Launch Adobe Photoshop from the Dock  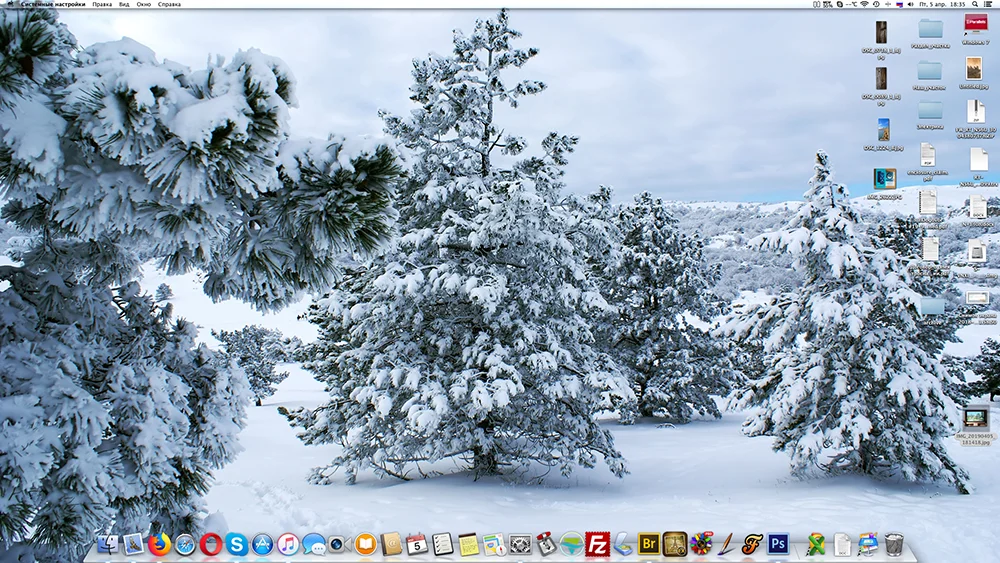(x=777, y=544)
